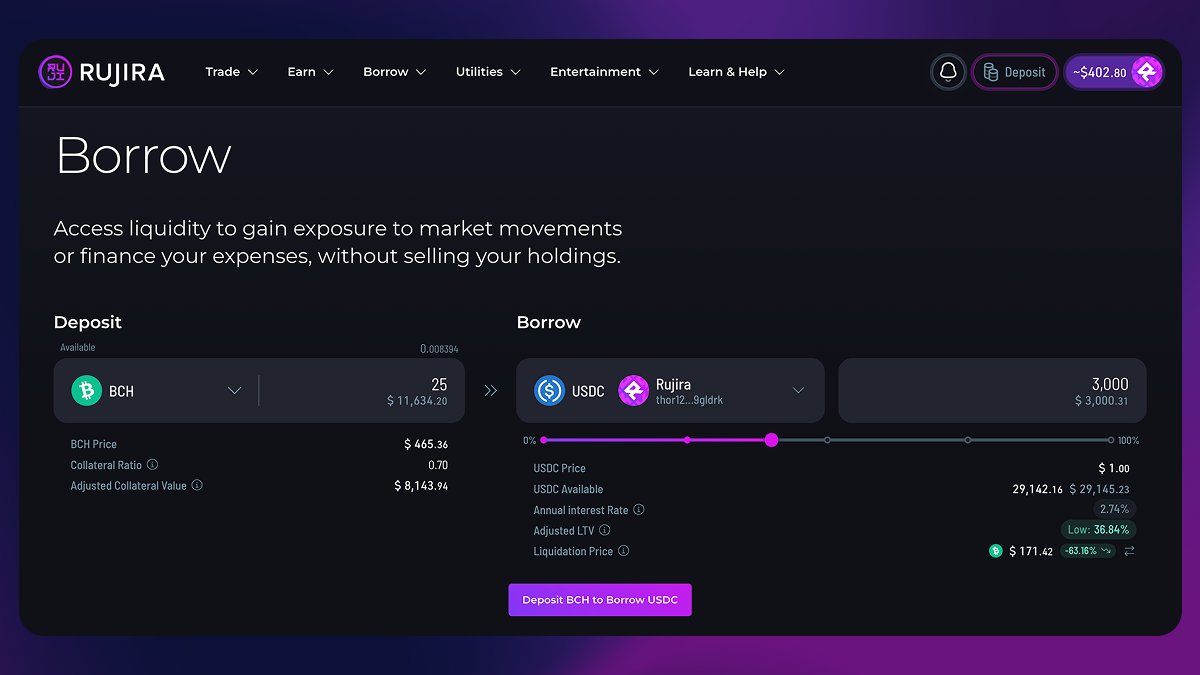Click the coins icon in the Deposit button
This screenshot has height=675, width=1200.
coord(991,72)
